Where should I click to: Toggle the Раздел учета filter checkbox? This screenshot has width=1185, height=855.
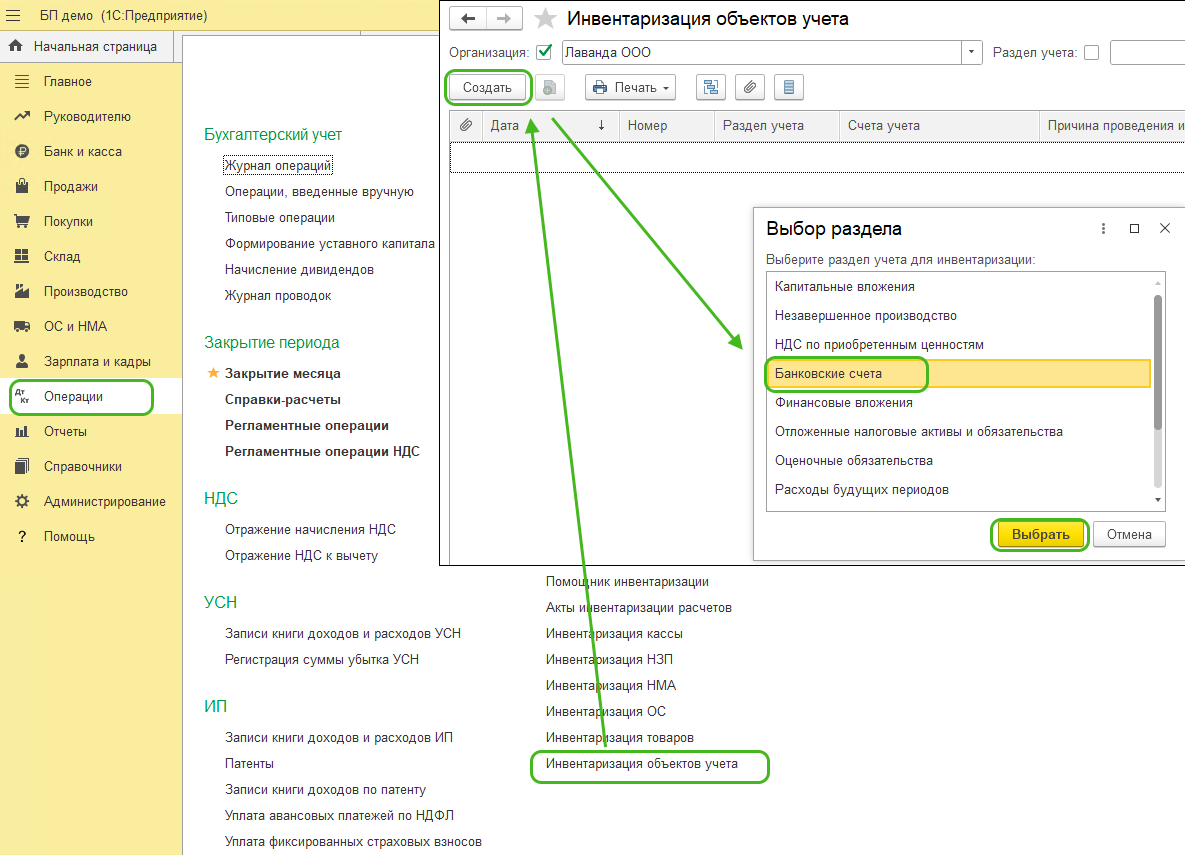pos(1091,52)
